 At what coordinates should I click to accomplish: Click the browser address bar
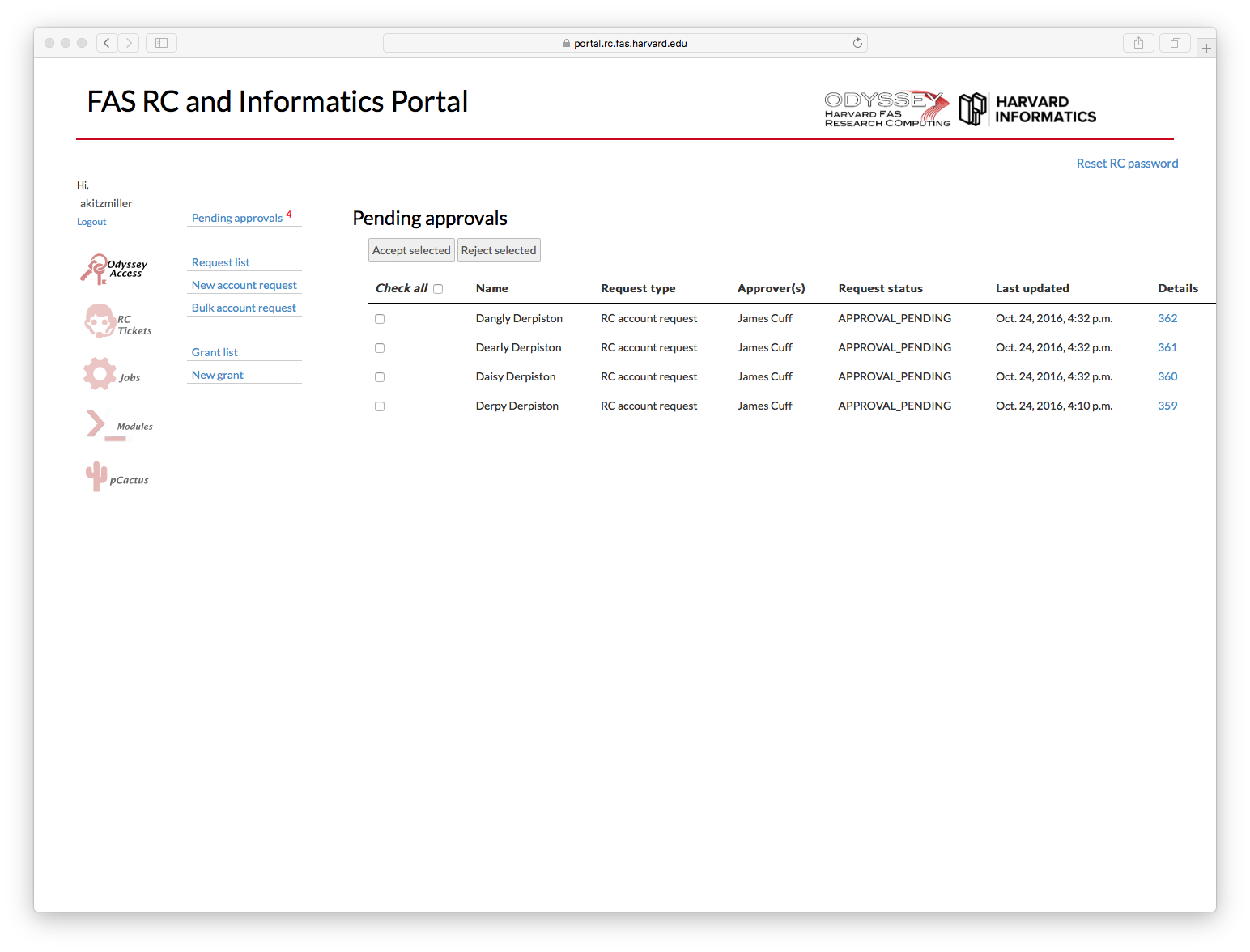[625, 43]
